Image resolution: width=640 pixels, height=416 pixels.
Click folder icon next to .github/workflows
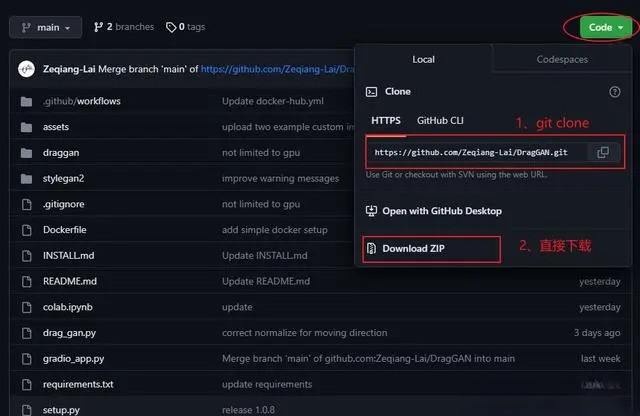click(27, 101)
